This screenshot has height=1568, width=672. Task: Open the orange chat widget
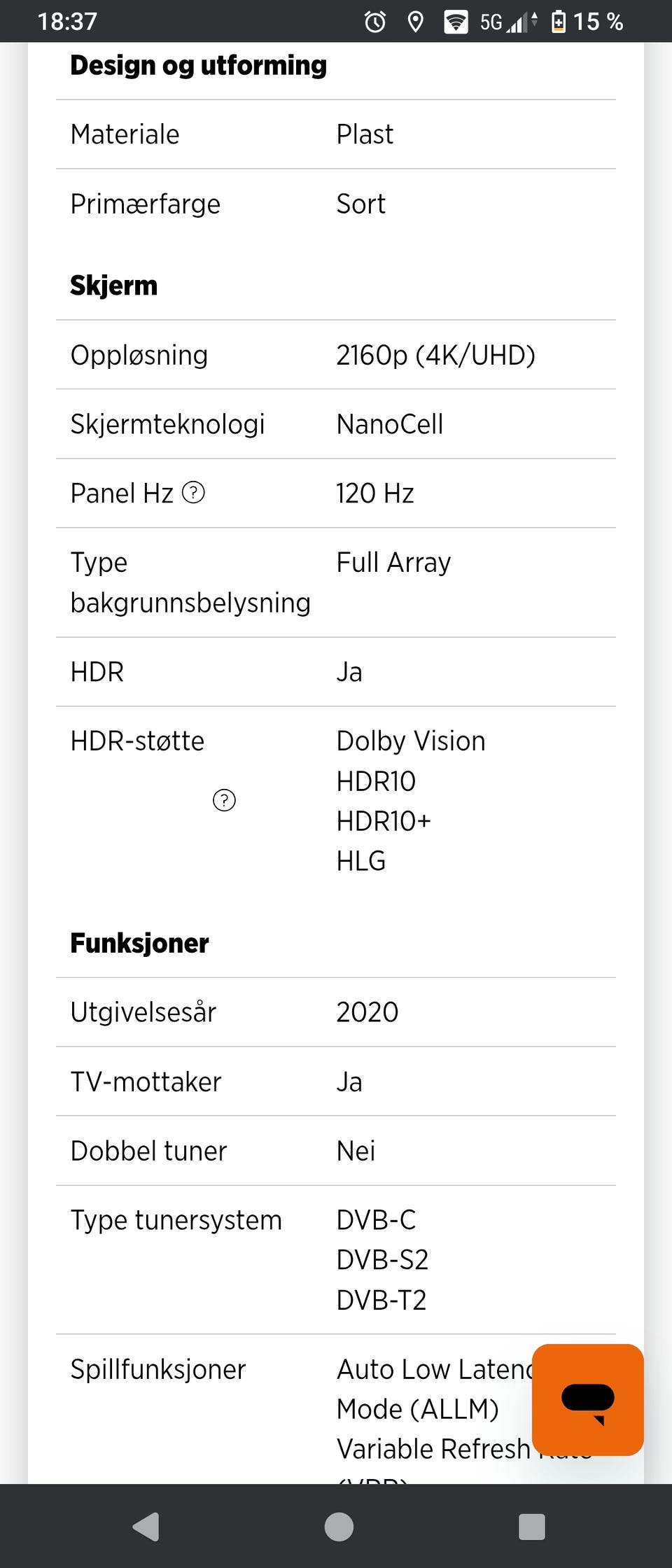[587, 1400]
